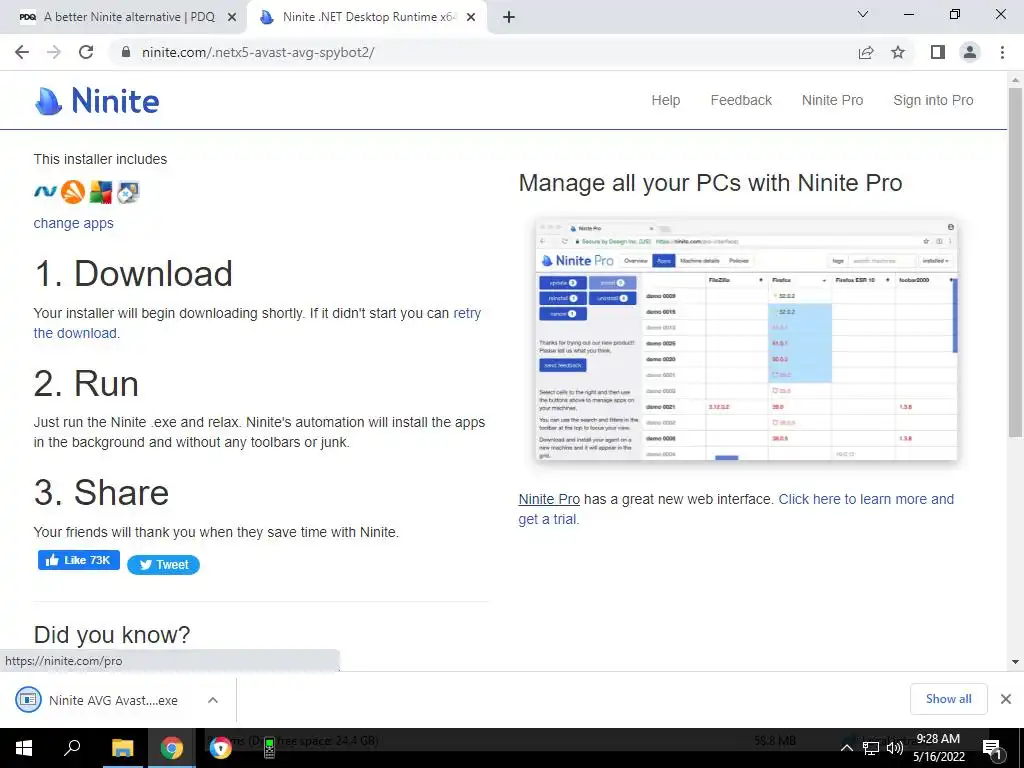The image size is (1024, 768).
Task: Click the Ninite logo in page header
Action: click(x=97, y=101)
